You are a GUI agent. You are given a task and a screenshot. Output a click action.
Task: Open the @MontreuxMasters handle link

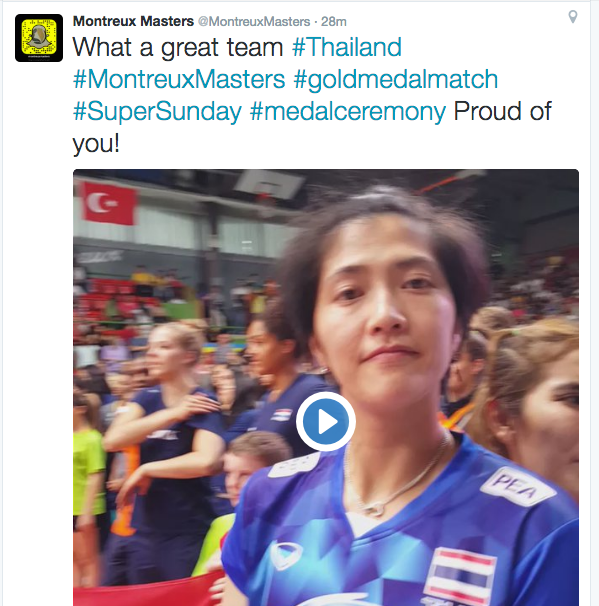click(x=254, y=22)
